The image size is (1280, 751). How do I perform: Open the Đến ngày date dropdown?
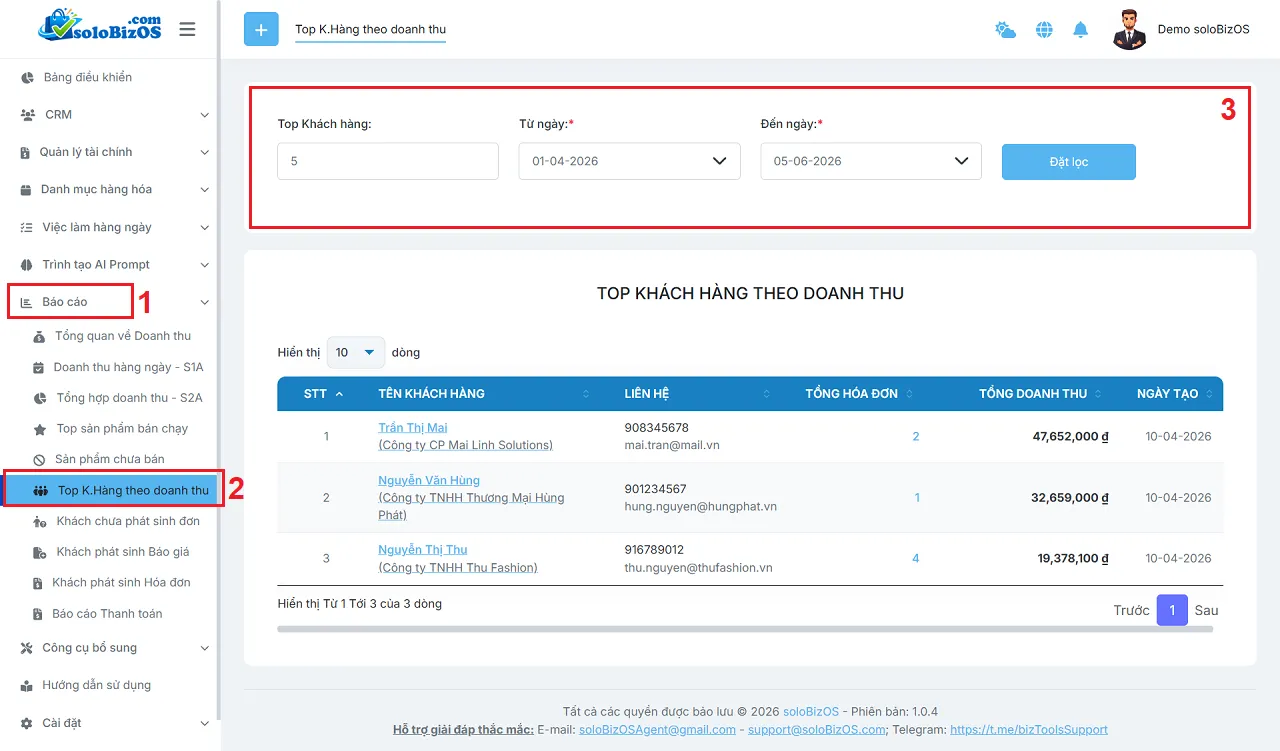click(871, 161)
